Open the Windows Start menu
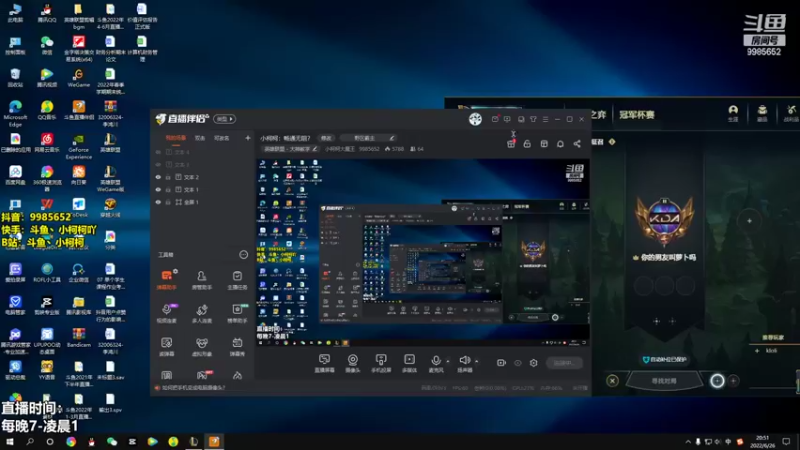This screenshot has height=450, width=800. coord(10,441)
